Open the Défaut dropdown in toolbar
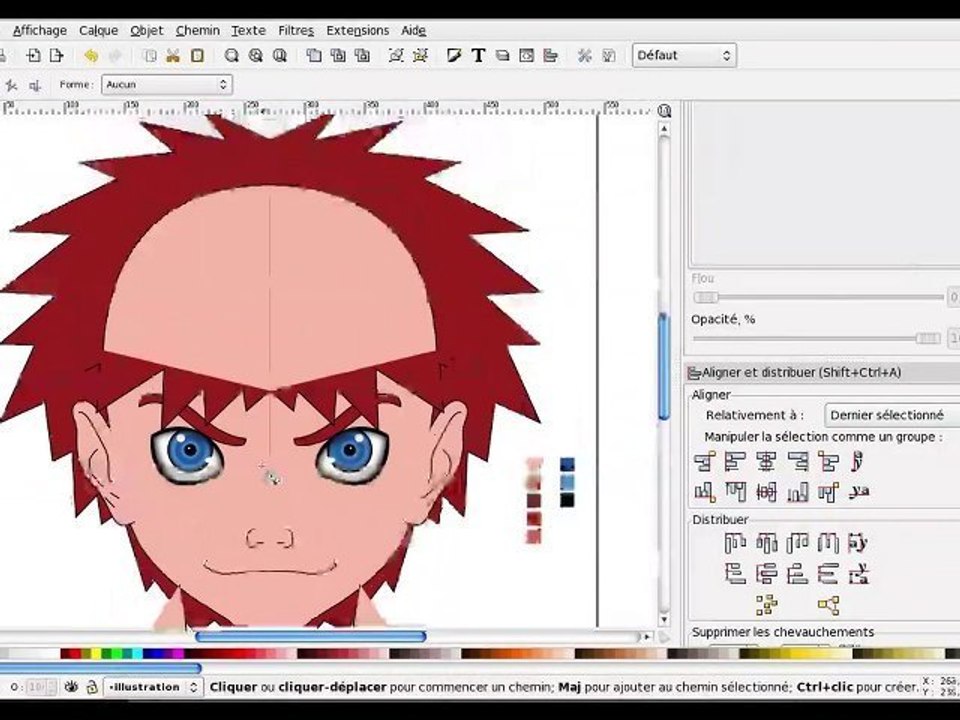960x720 pixels. pos(684,56)
